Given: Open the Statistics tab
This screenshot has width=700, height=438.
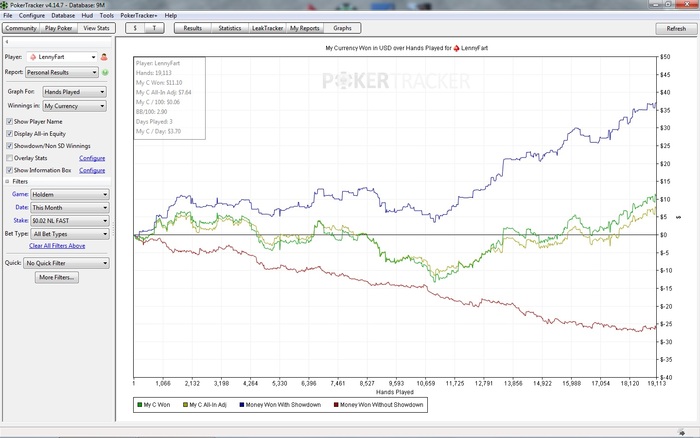Looking at the screenshot, I should [x=230, y=28].
